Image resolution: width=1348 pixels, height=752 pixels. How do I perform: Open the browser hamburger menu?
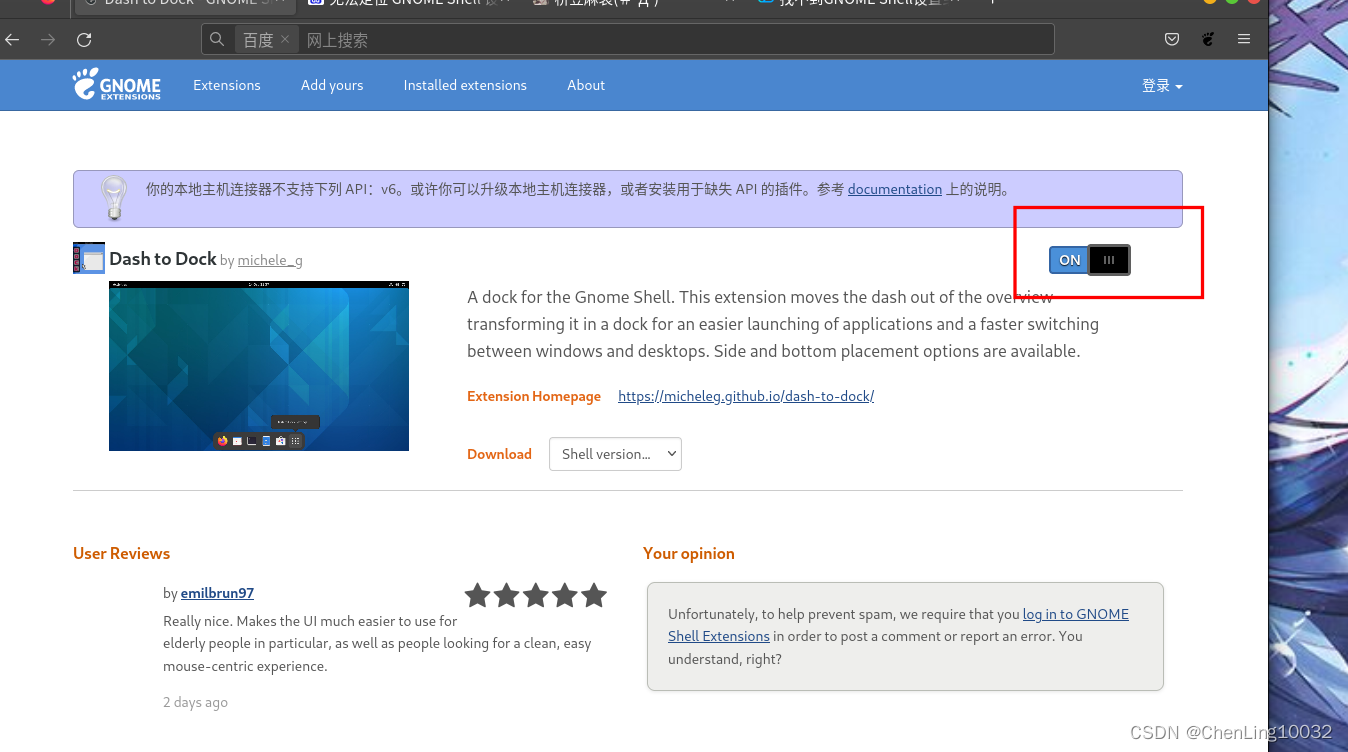coord(1244,39)
